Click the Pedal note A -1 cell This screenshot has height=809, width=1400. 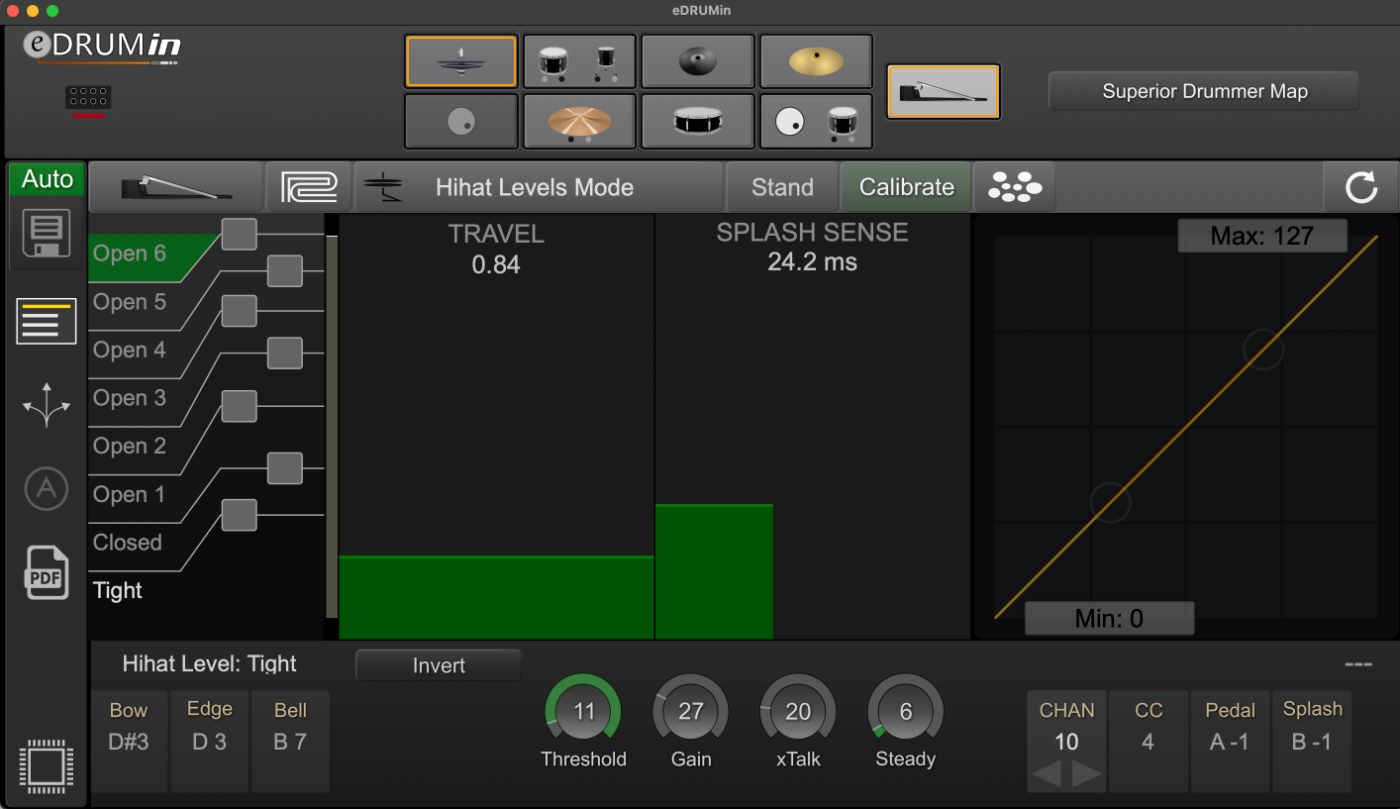pyautogui.click(x=1230, y=741)
